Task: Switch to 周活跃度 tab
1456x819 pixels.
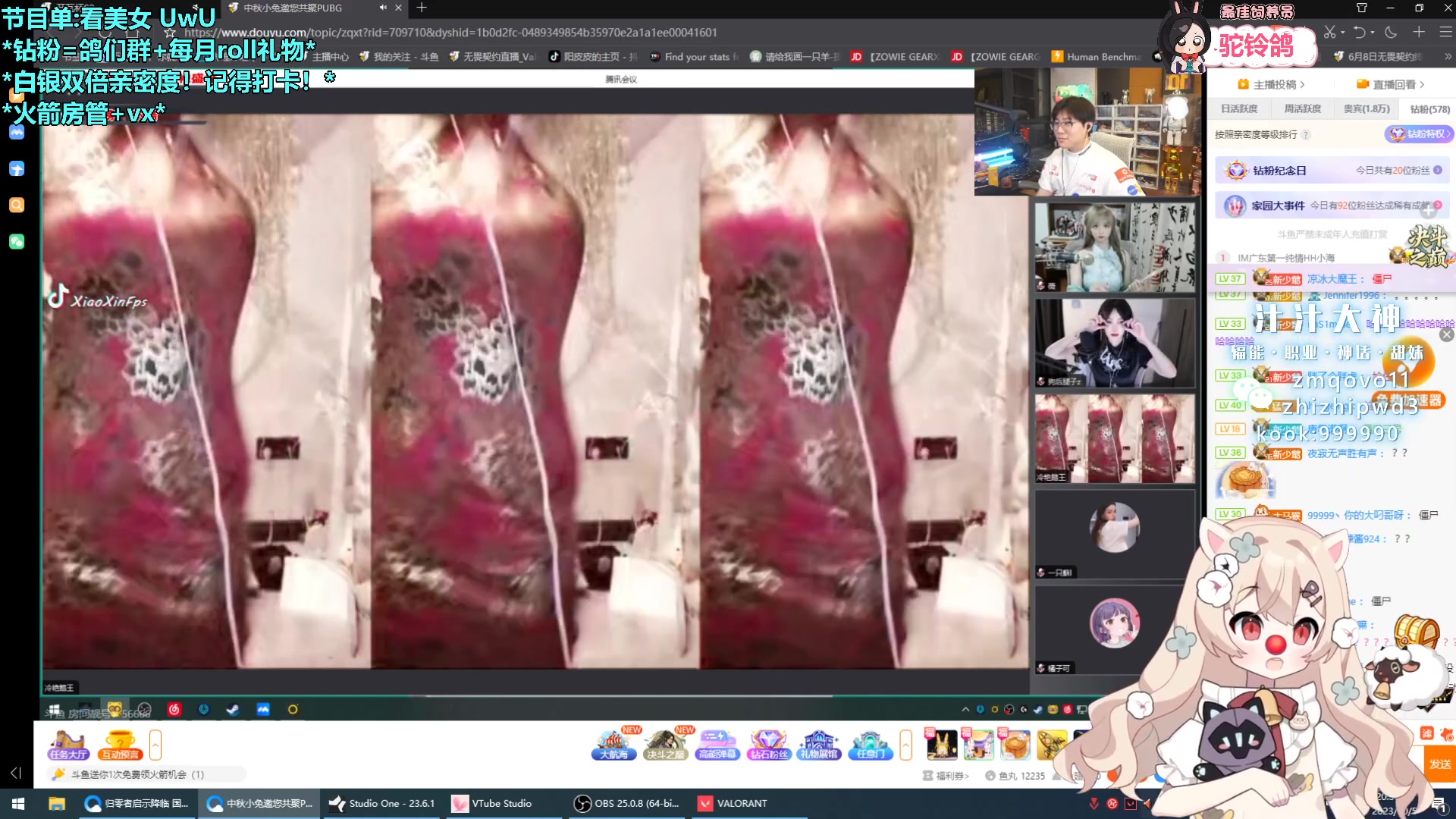Action: pyautogui.click(x=1303, y=109)
